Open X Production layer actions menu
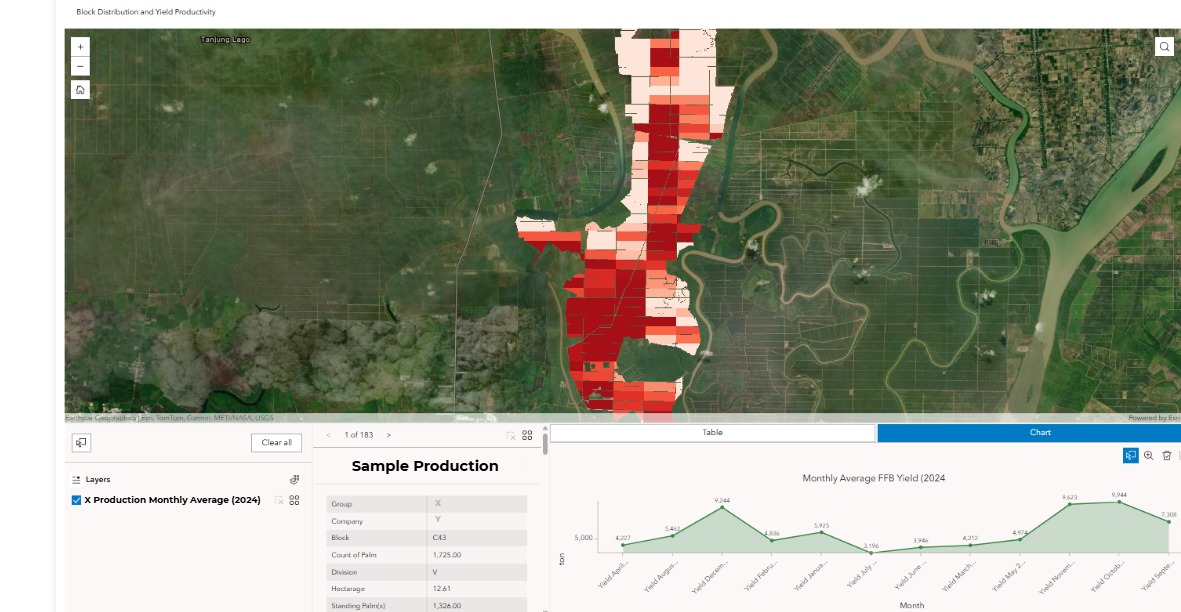Image resolution: width=1181 pixels, height=612 pixels. (295, 500)
